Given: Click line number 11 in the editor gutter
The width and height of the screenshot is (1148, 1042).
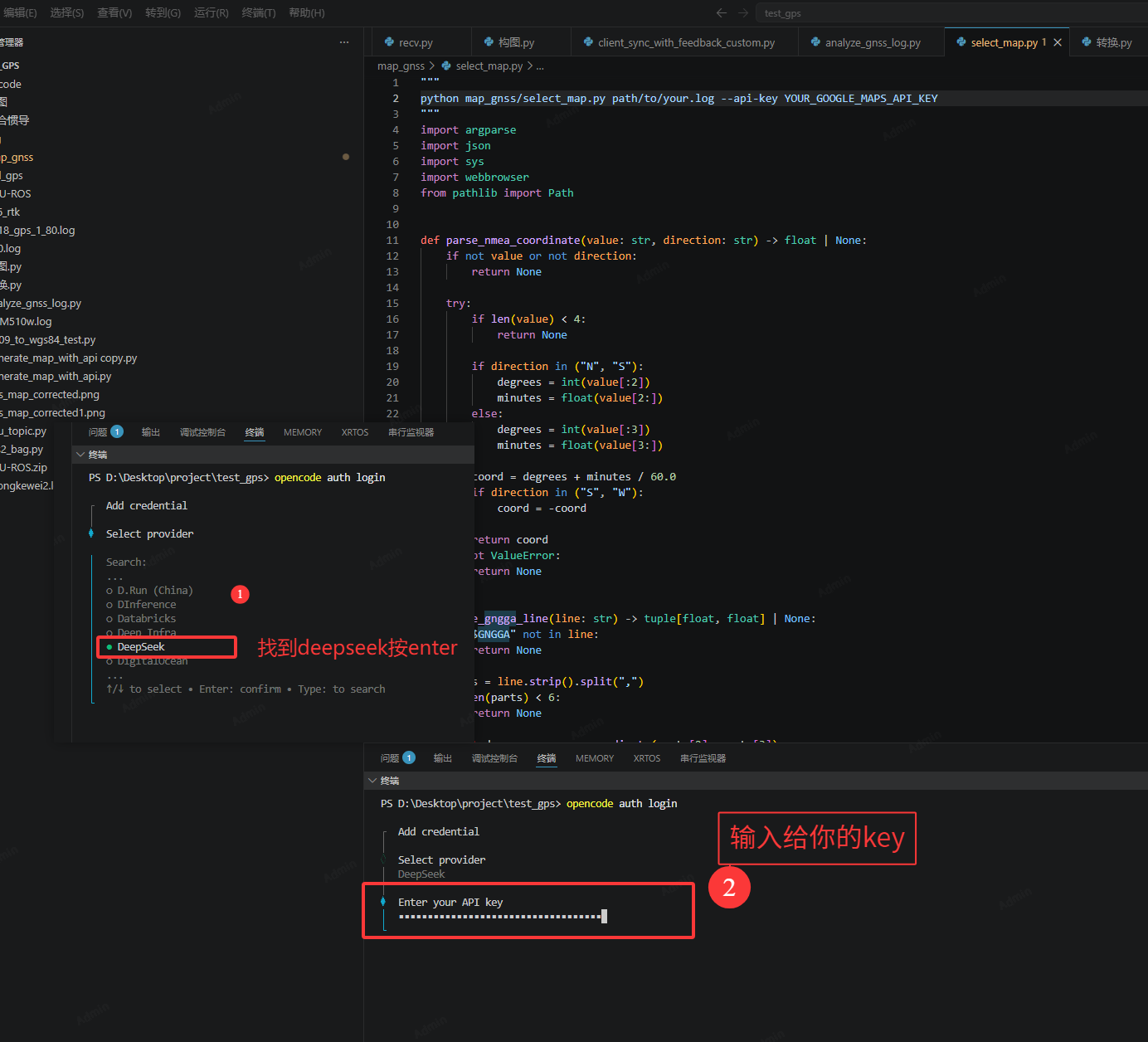Looking at the screenshot, I should point(392,241).
